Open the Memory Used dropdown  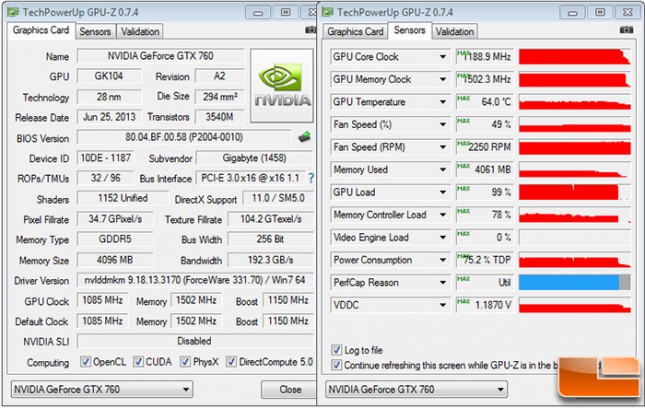tap(443, 169)
